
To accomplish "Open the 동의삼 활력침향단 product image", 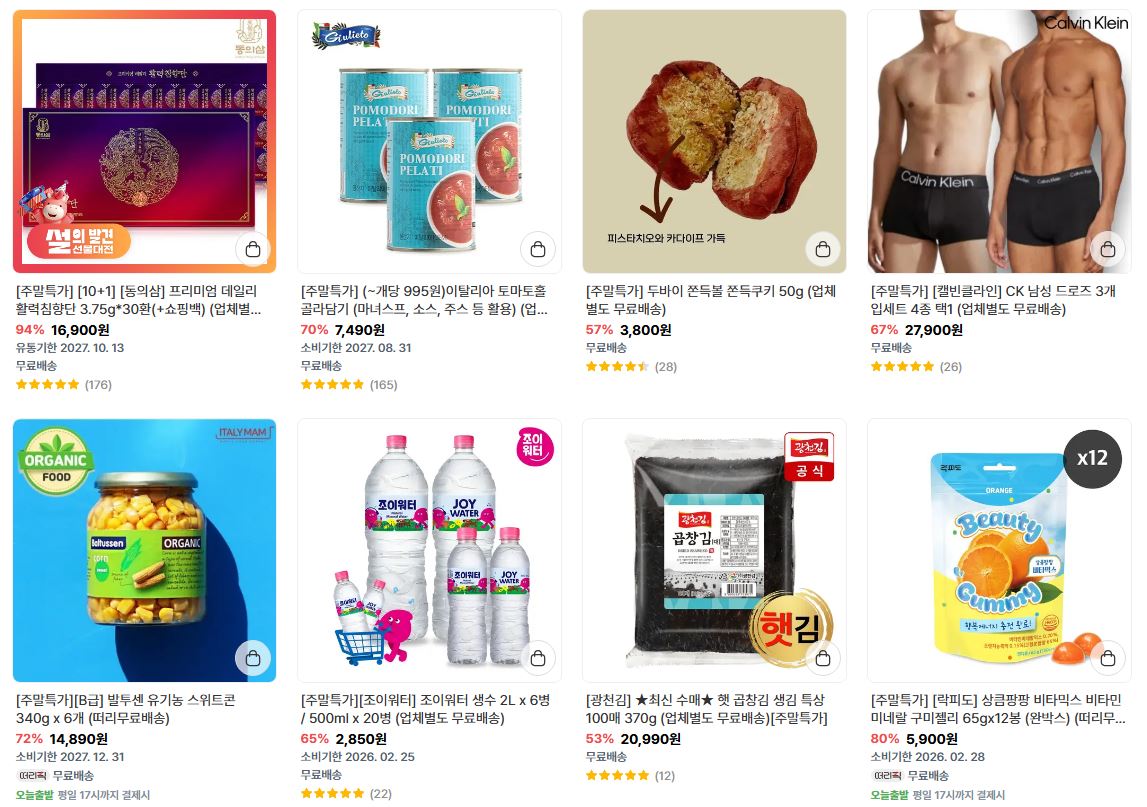I will [x=145, y=141].
